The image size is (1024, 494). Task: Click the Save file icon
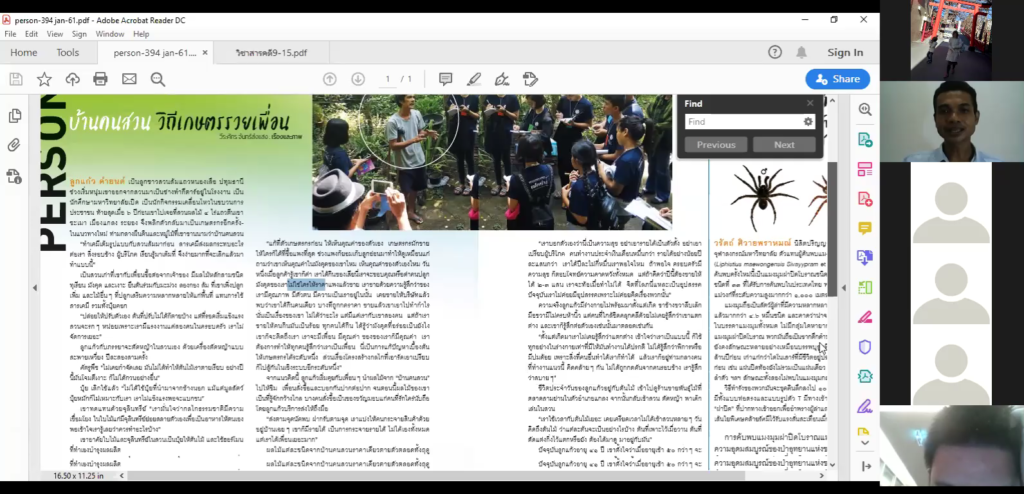coord(16,79)
